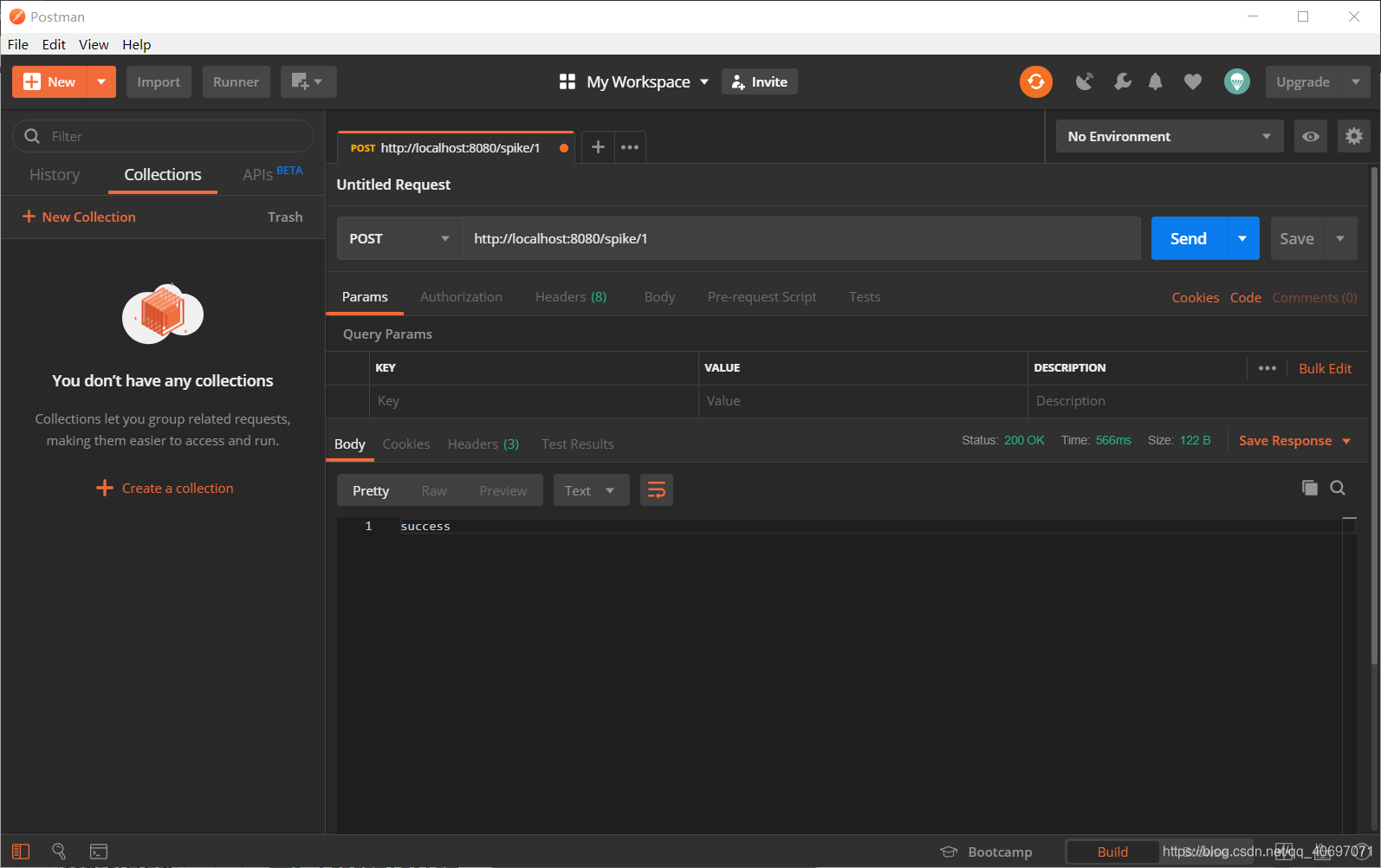Open manage environments gear icon
1381x868 pixels.
pos(1354,136)
